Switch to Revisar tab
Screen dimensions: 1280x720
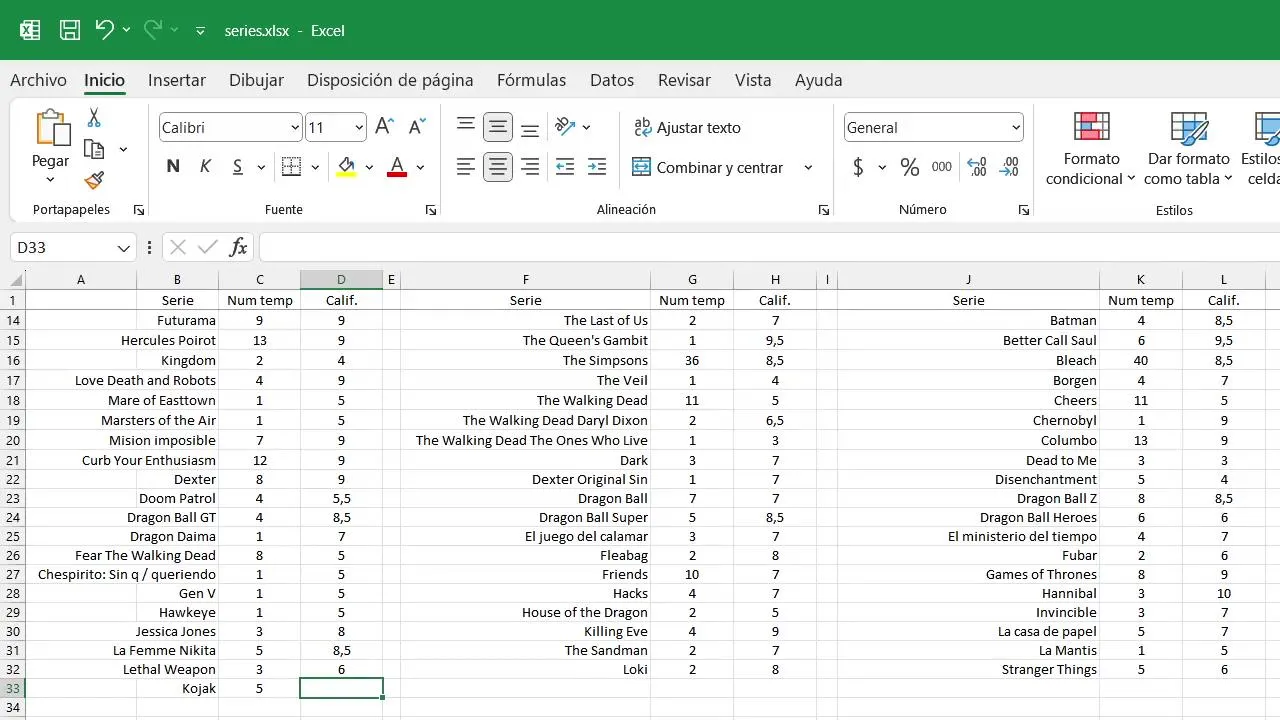click(684, 80)
